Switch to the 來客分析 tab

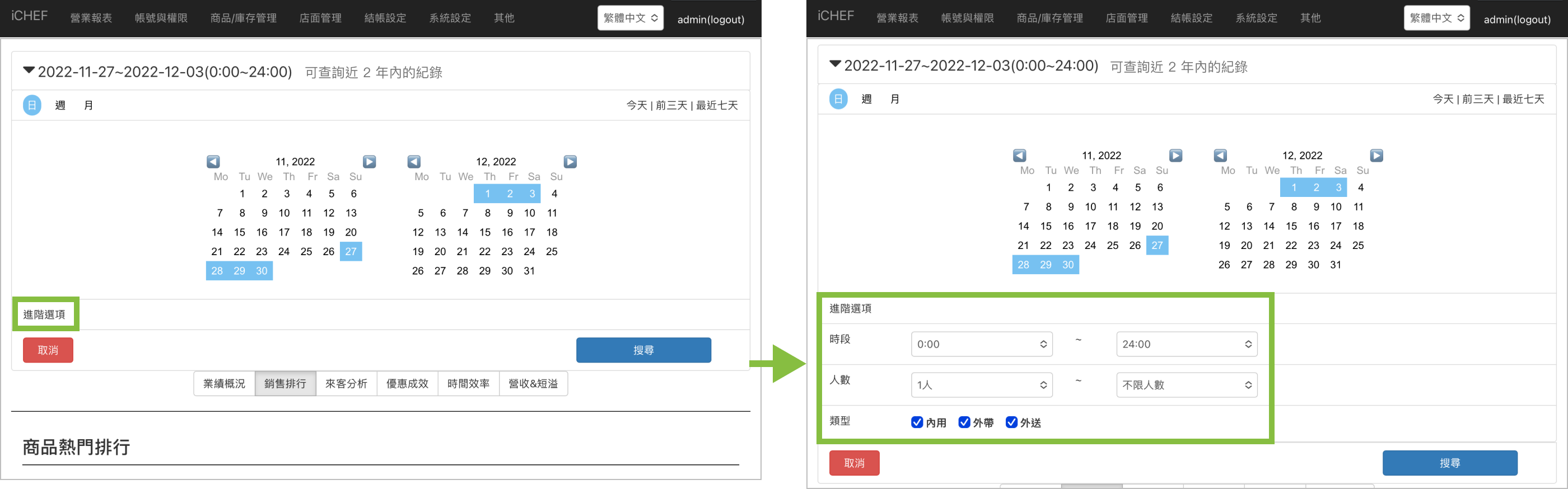[x=346, y=384]
